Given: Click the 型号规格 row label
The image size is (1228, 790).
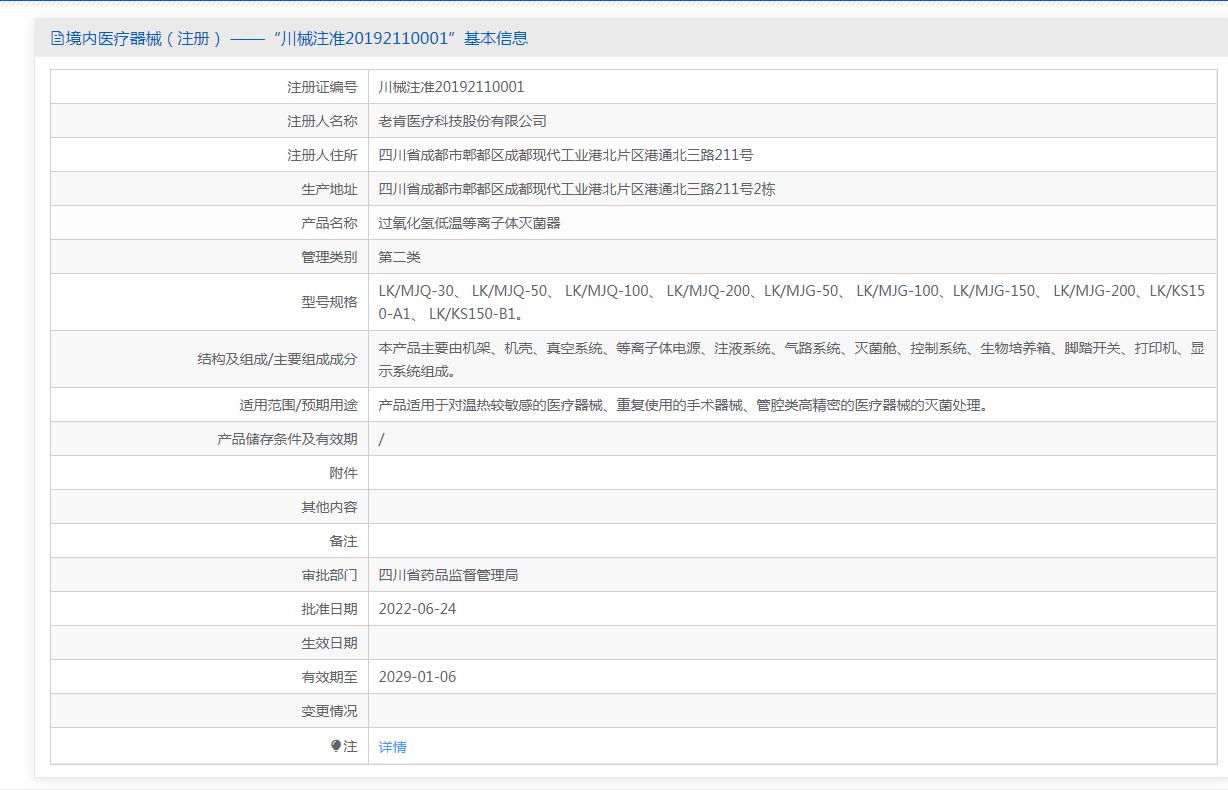Looking at the screenshot, I should point(329,302).
